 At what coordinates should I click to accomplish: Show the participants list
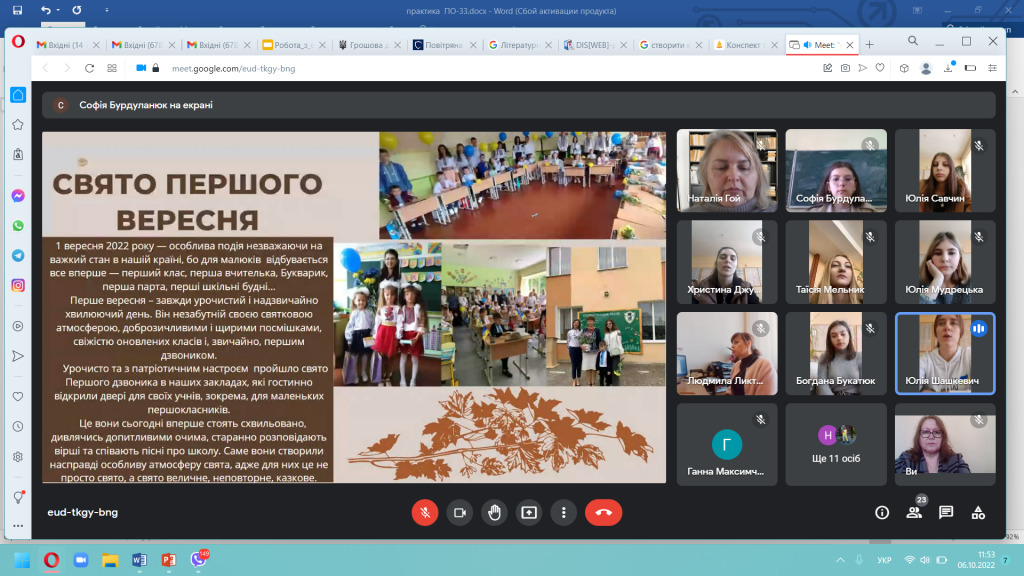(x=913, y=512)
